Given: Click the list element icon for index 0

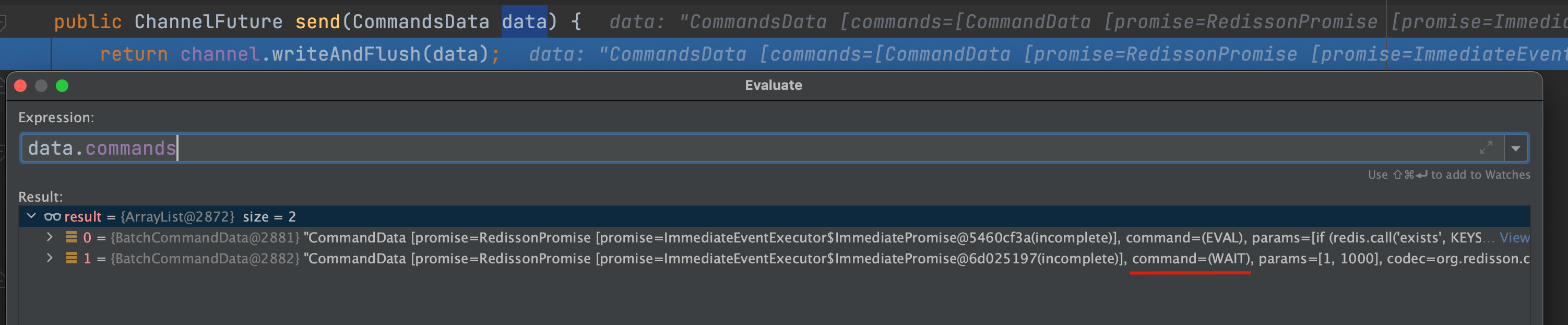Looking at the screenshot, I should pos(71,237).
